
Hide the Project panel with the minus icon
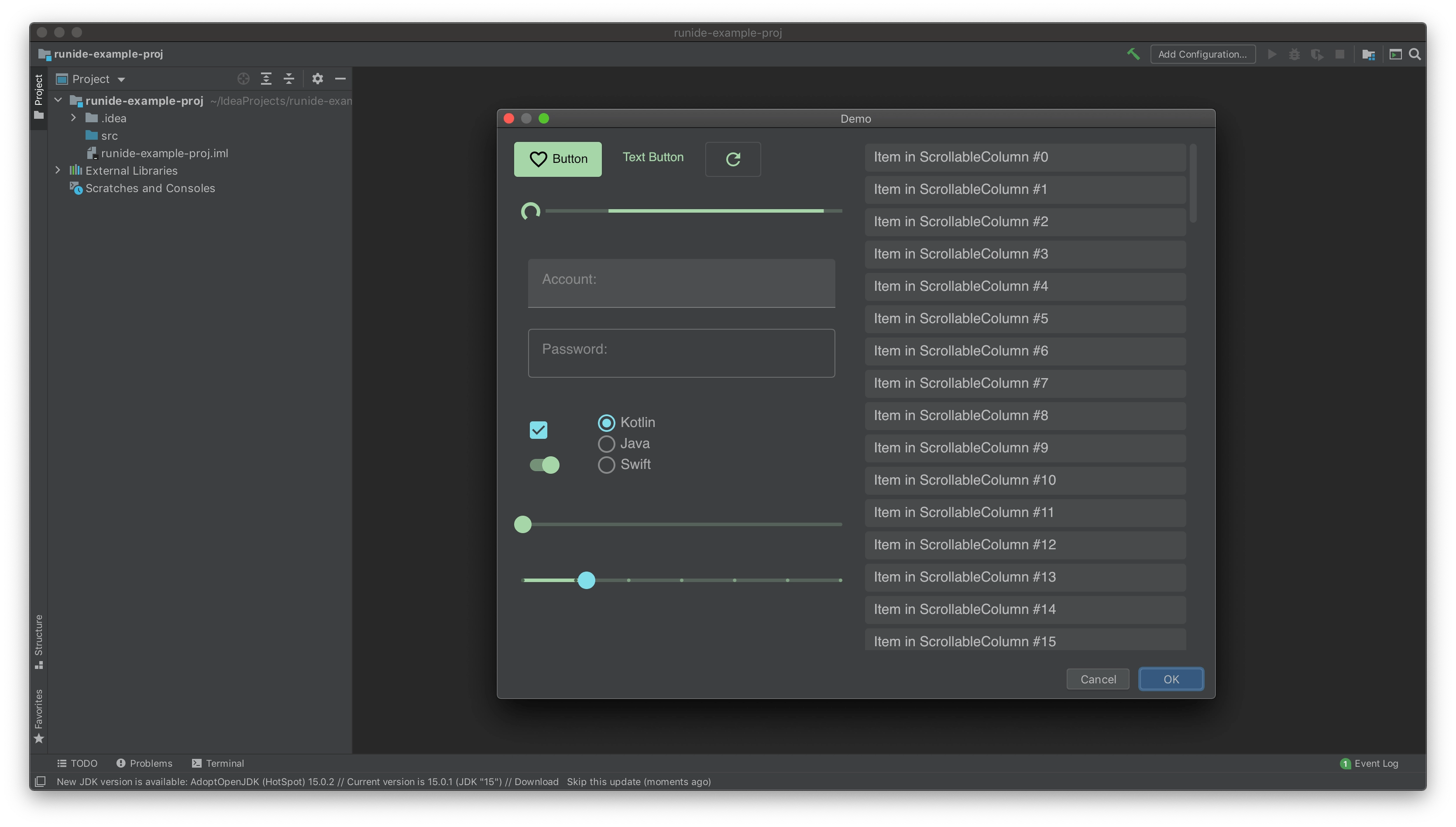tap(340, 79)
